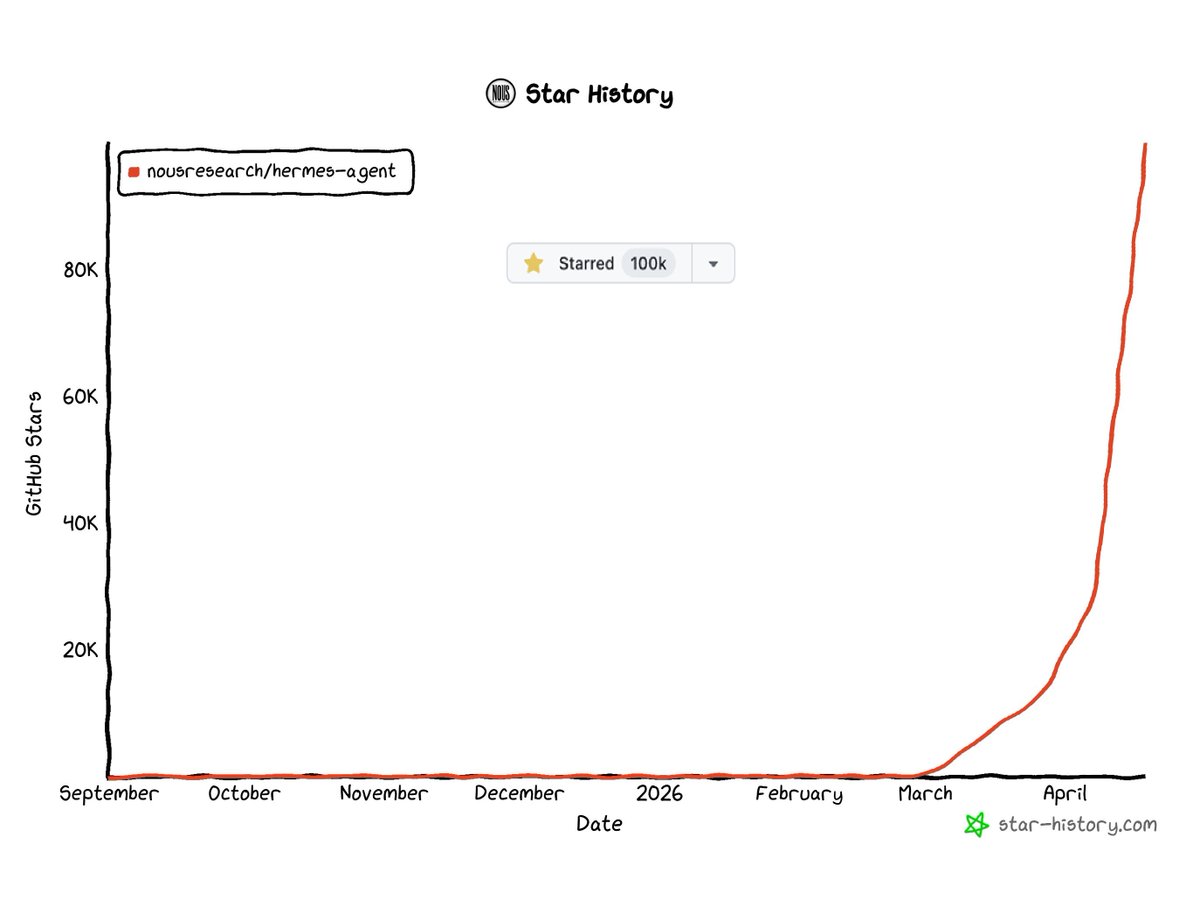The width and height of the screenshot is (1200, 920).
Task: Click the Star History chart title
Action: pos(599,95)
